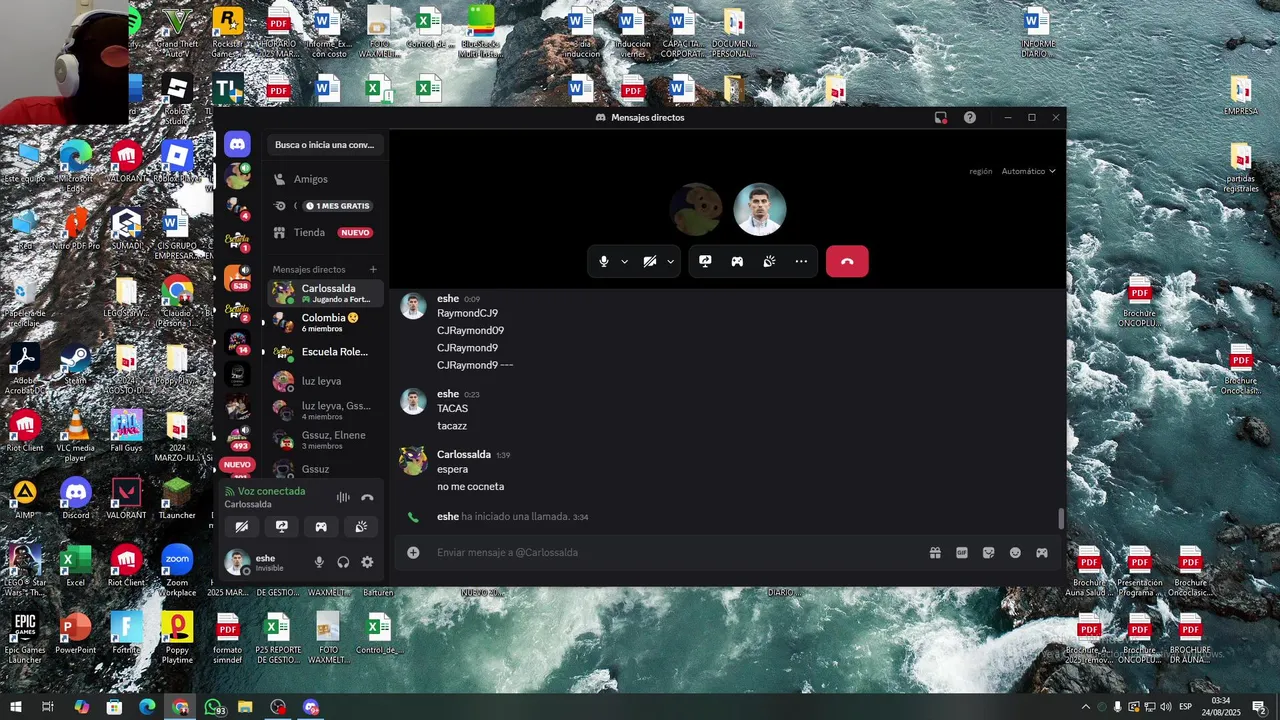The image size is (1280, 720).
Task: Open Carlossalda direct message
Action: click(x=326, y=293)
